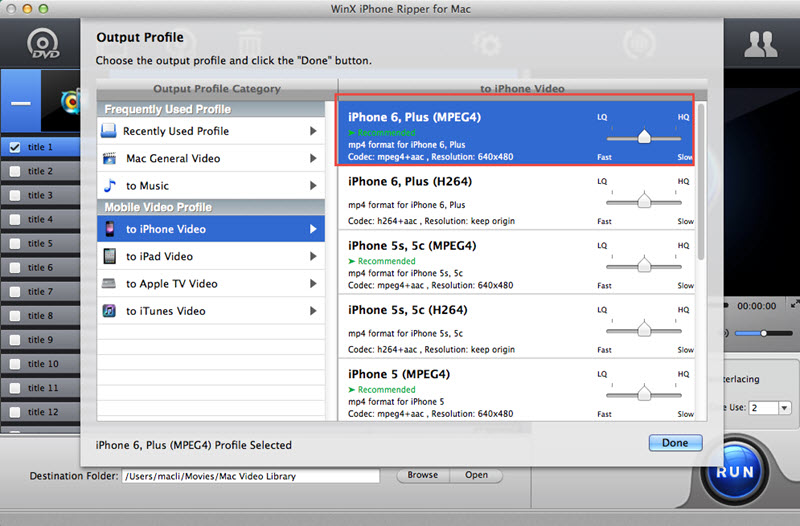Select Mac General Video category
Screen dimensions: 800x526
click(x=211, y=158)
